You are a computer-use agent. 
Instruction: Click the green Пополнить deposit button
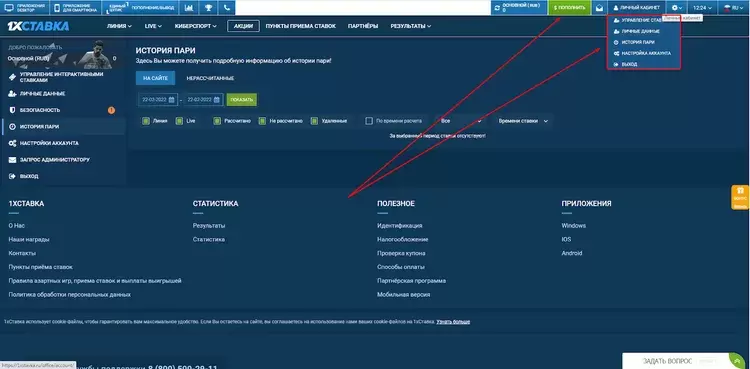tap(569, 8)
